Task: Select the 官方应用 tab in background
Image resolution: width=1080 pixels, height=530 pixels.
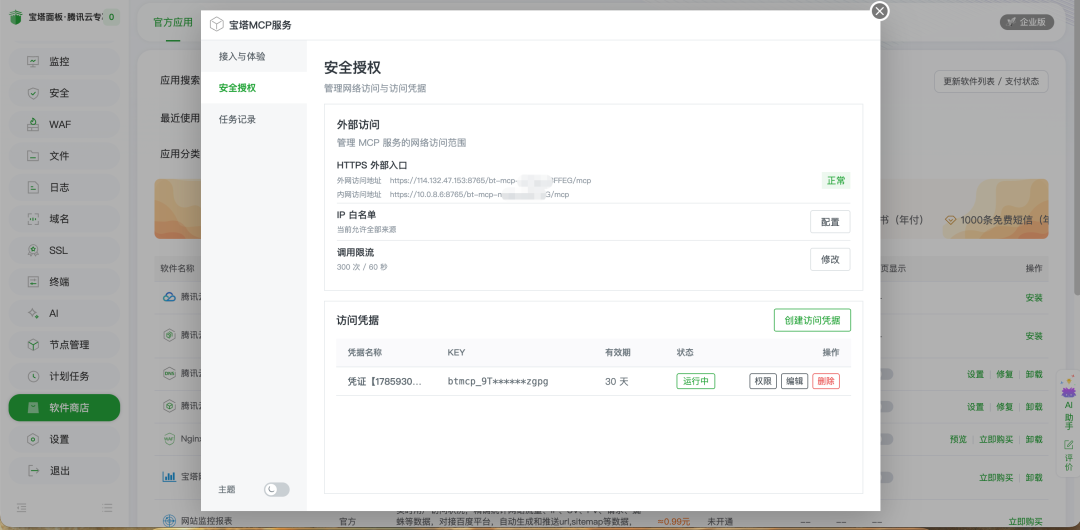Action: click(x=173, y=22)
